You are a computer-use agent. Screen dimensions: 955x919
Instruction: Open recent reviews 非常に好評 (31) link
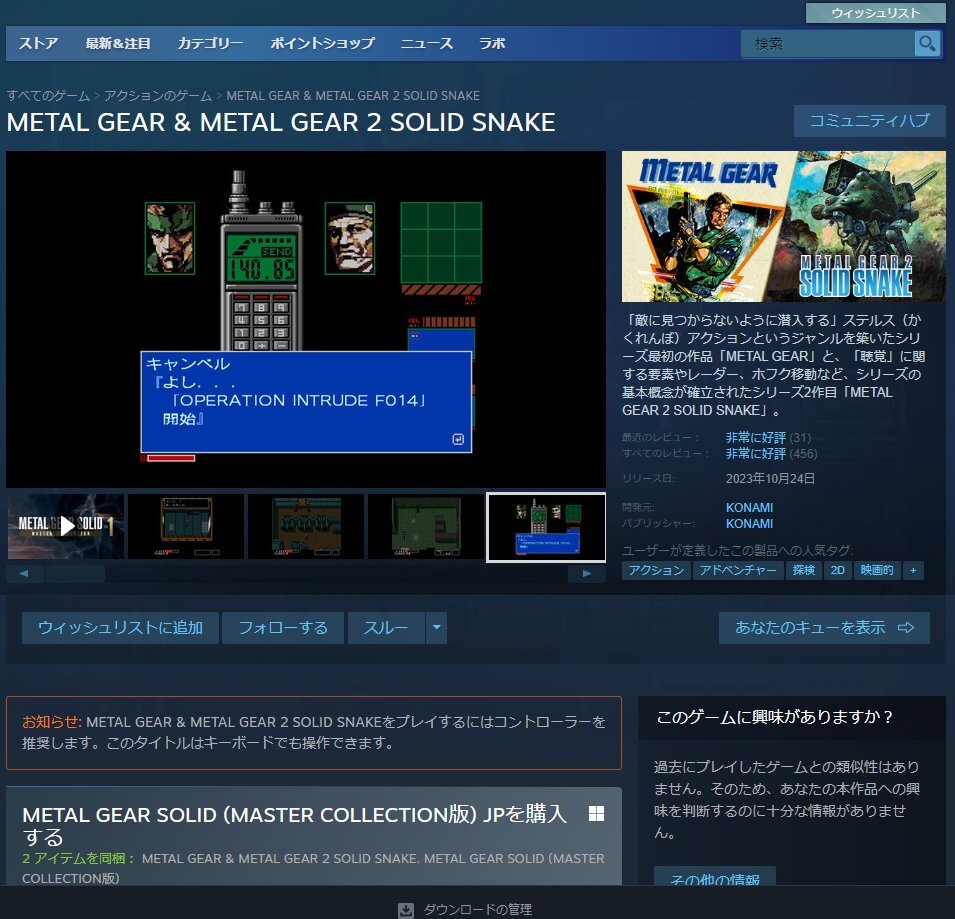(768, 438)
